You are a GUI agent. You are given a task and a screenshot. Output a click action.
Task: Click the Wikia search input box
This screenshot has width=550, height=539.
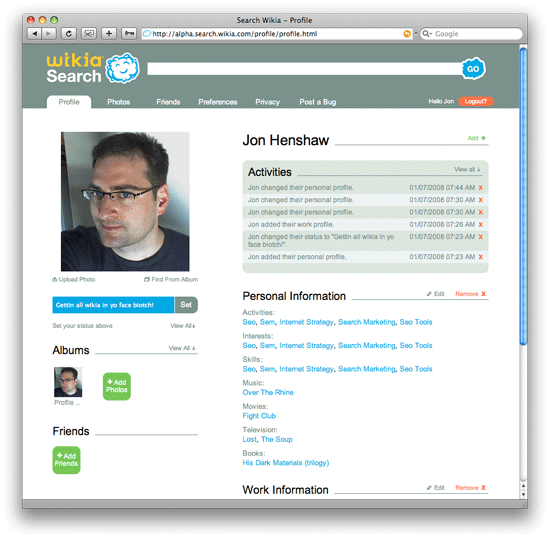pyautogui.click(x=305, y=69)
